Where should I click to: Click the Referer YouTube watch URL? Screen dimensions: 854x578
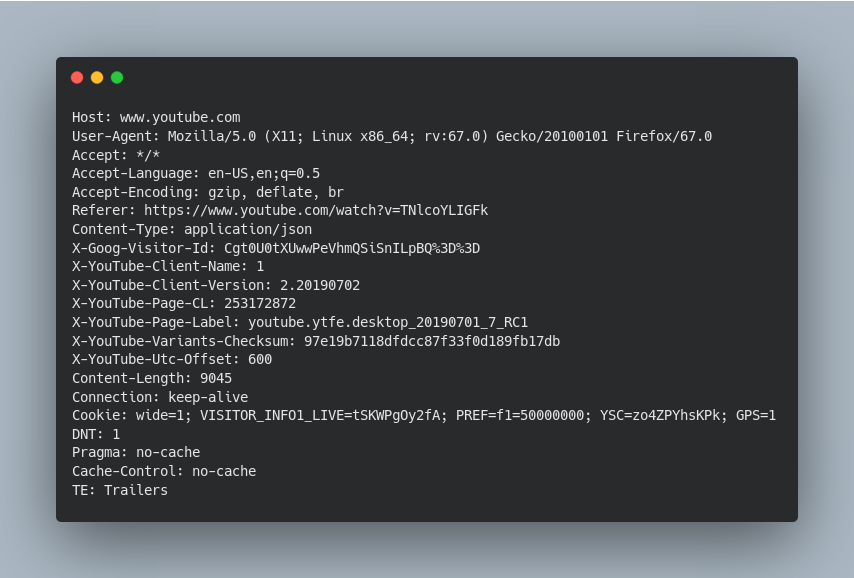coord(316,210)
